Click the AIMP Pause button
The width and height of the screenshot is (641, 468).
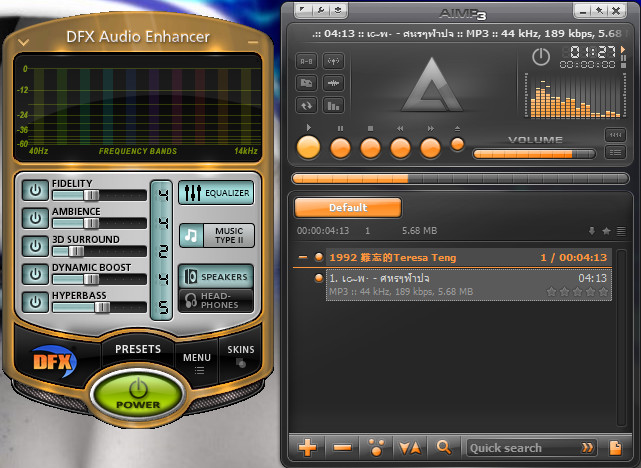point(340,148)
